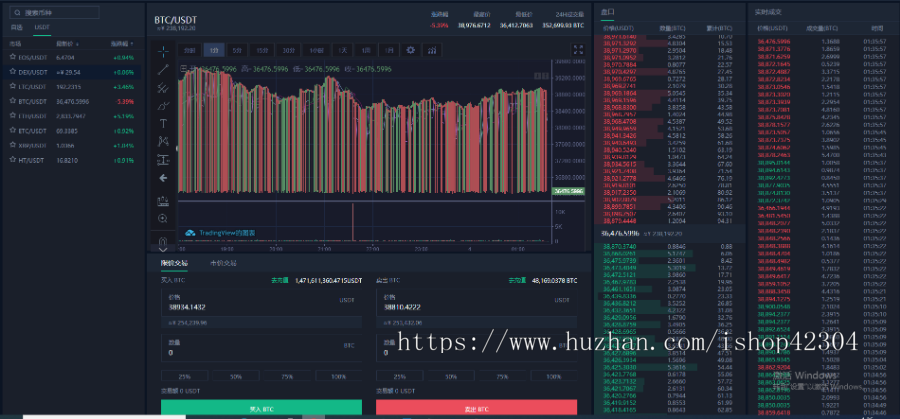Focus the buy quantity BTC input
Image resolution: width=900 pixels, height=419 pixels.
[x=261, y=349]
